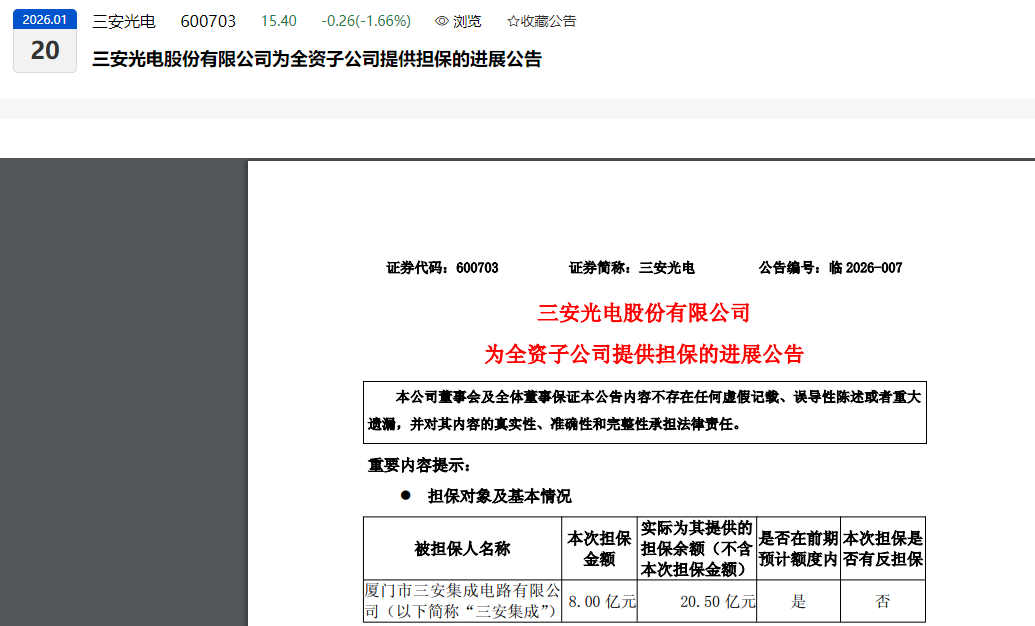Open stock code 600703 in header
Image resolution: width=1035 pixels, height=626 pixels.
[x=208, y=21]
